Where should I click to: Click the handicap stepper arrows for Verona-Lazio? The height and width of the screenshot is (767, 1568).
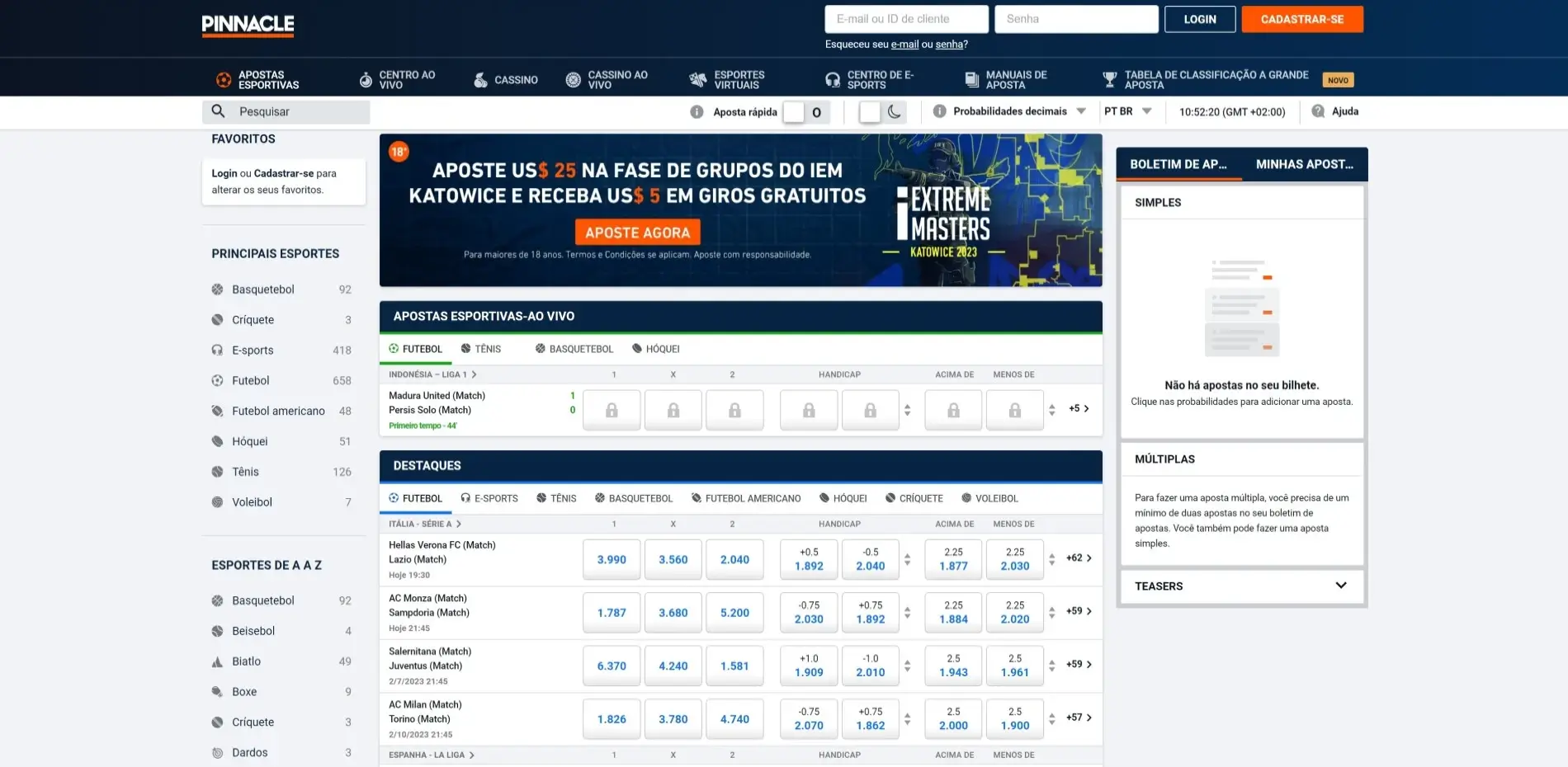(x=907, y=559)
